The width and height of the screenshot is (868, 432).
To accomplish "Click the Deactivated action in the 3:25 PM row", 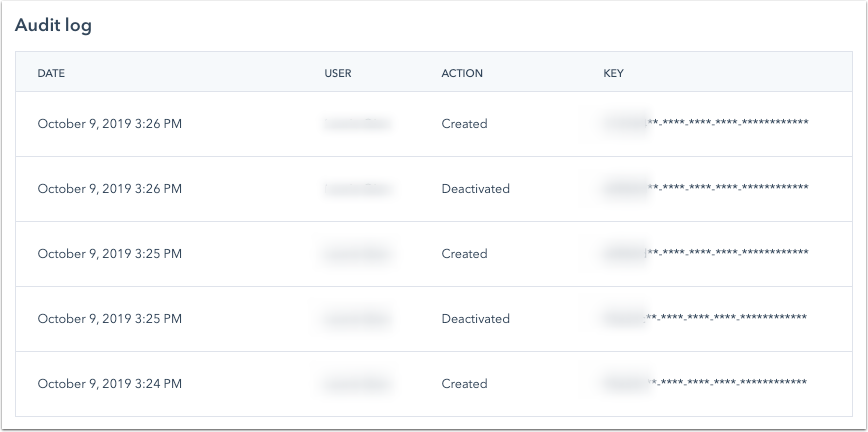I will point(475,319).
